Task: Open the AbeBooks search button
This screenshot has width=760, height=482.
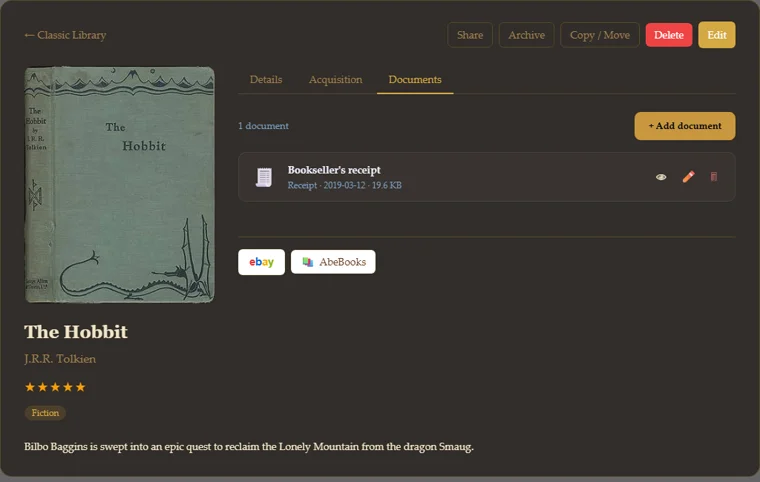Action: pyautogui.click(x=333, y=262)
